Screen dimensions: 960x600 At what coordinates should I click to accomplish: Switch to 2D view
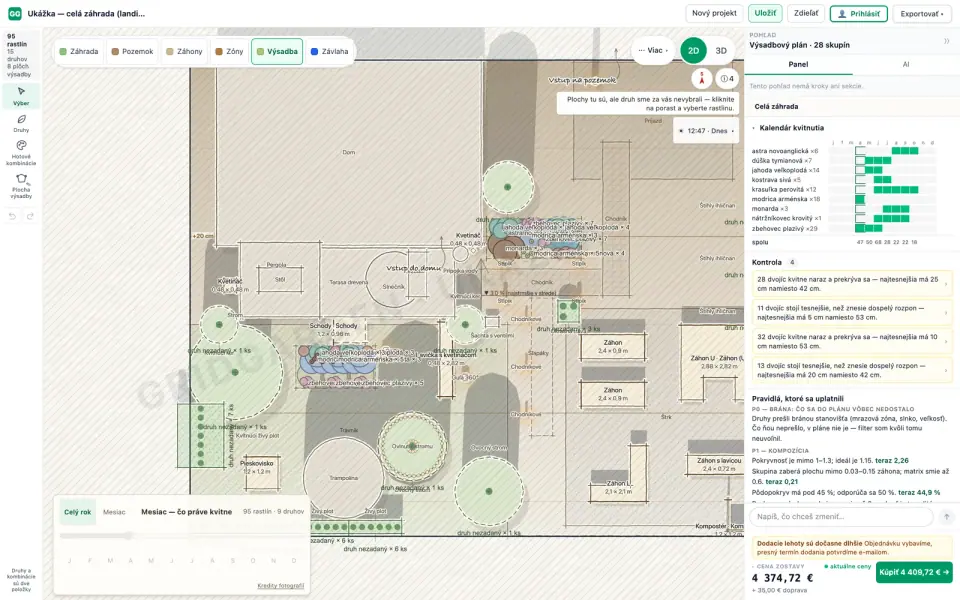[693, 51]
